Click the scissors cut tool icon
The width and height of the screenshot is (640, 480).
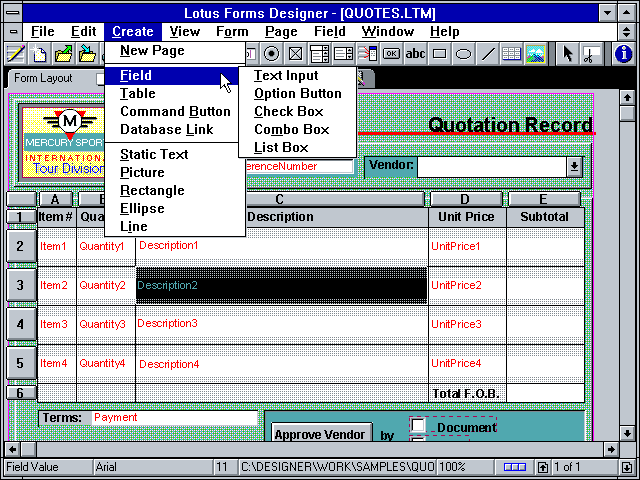591,53
